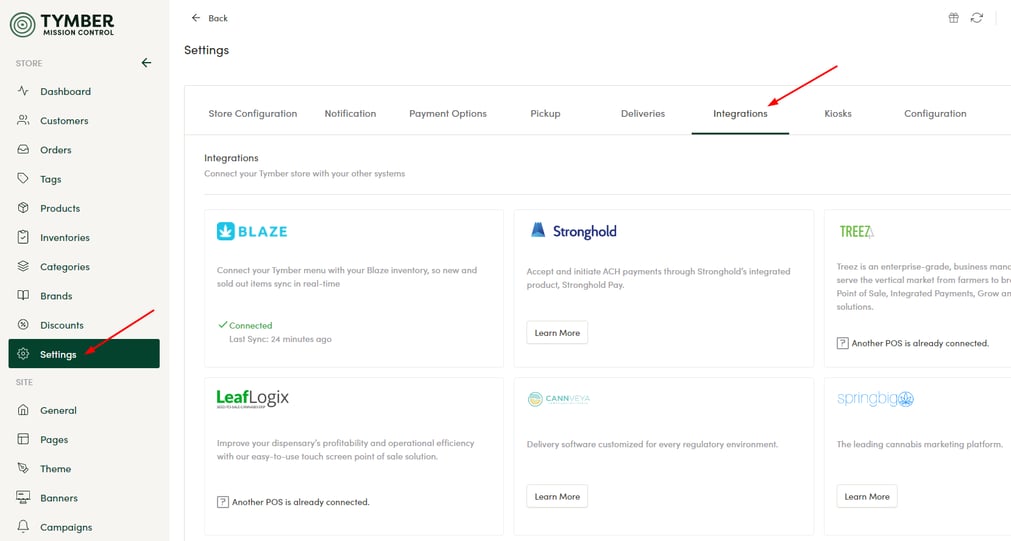
Task: Click the Back arrow icon
Action: [196, 18]
